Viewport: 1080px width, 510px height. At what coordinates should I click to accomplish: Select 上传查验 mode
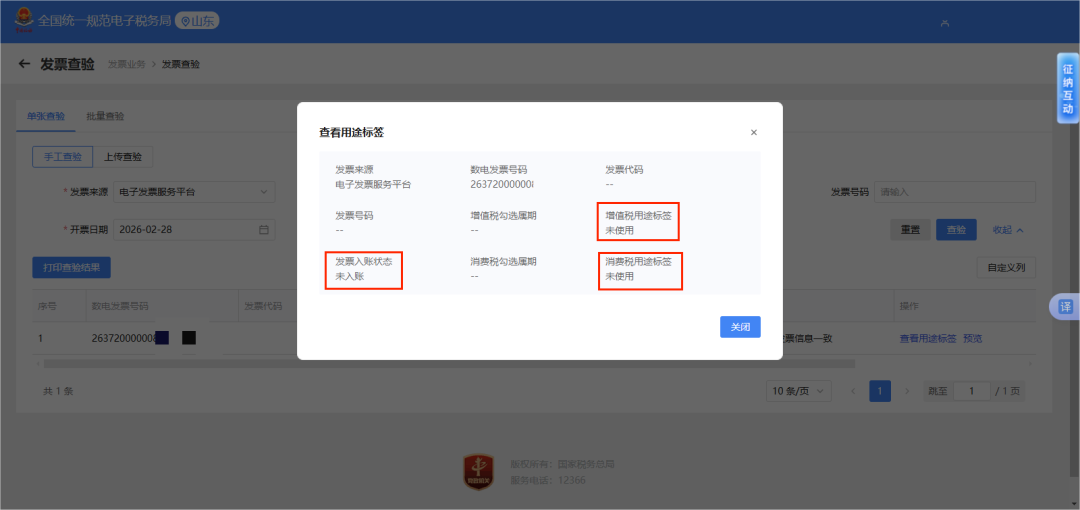tap(123, 156)
